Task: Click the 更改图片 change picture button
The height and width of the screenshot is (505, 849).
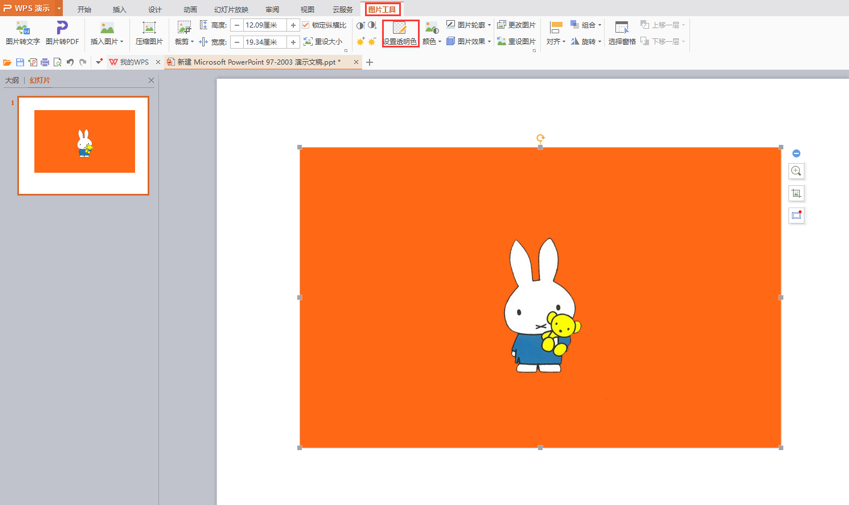Action: tap(517, 25)
